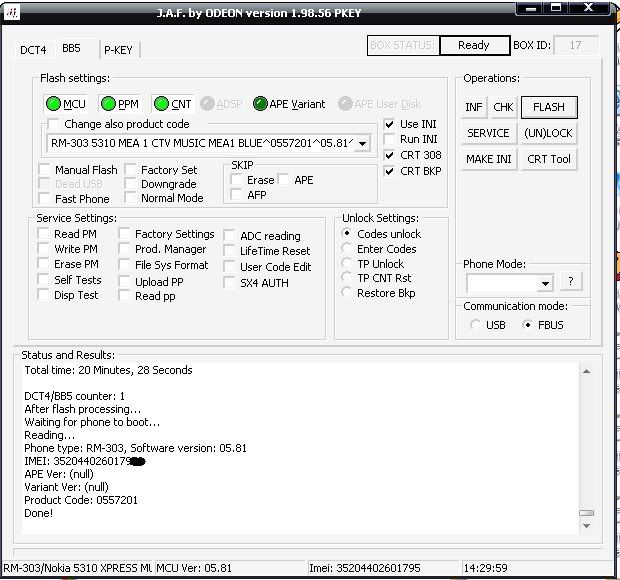This screenshot has width=620, height=580.
Task: Select the Codes unlock radio button
Action: [347, 233]
